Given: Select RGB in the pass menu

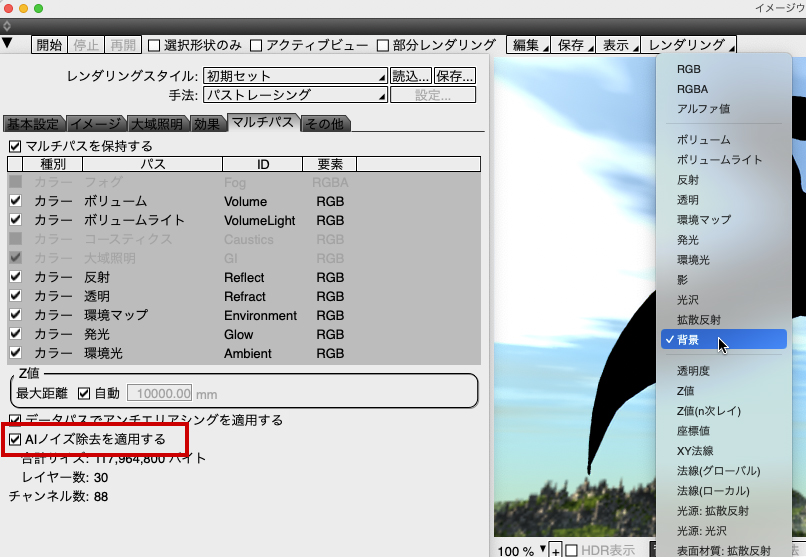Looking at the screenshot, I should point(724,69).
